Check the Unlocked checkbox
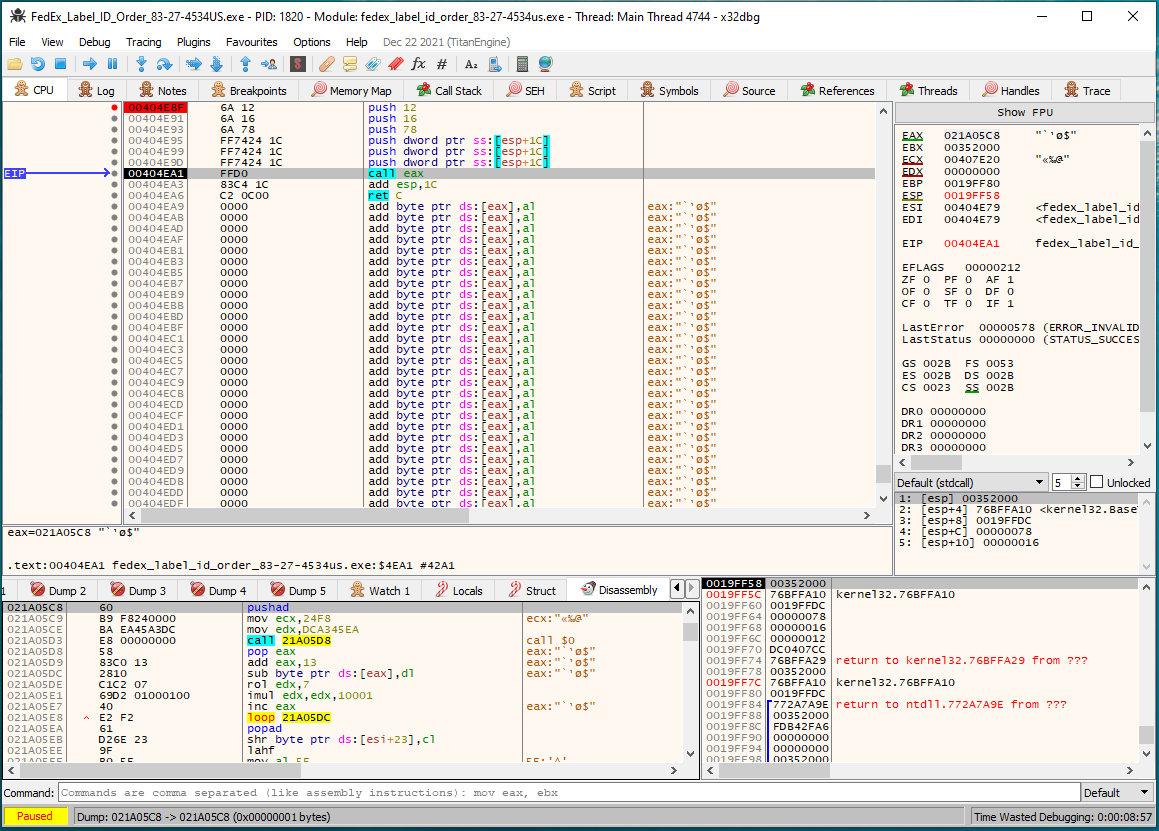This screenshot has width=1159, height=831. tap(1097, 482)
